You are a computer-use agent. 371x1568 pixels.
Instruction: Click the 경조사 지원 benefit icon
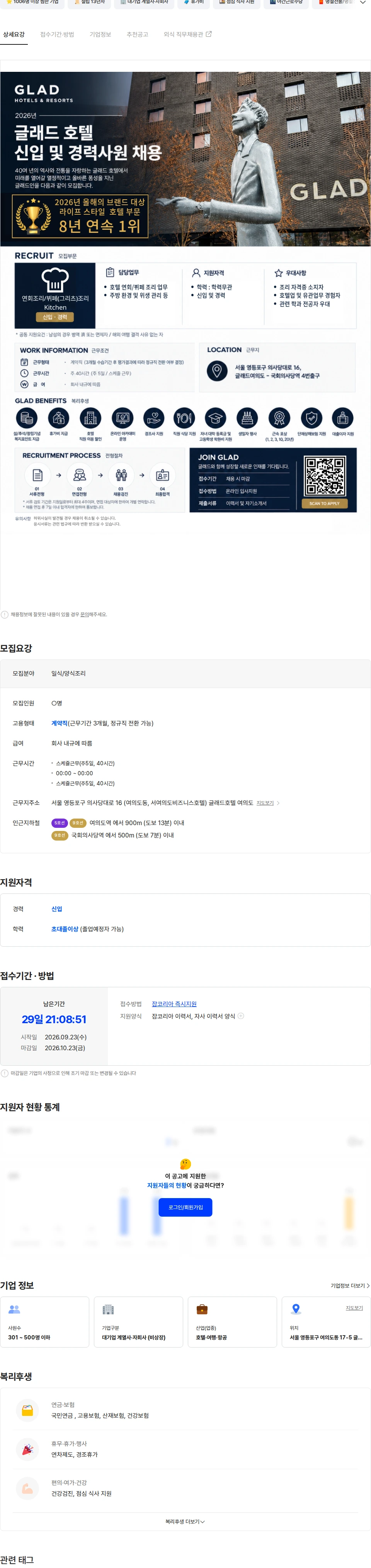point(153,418)
